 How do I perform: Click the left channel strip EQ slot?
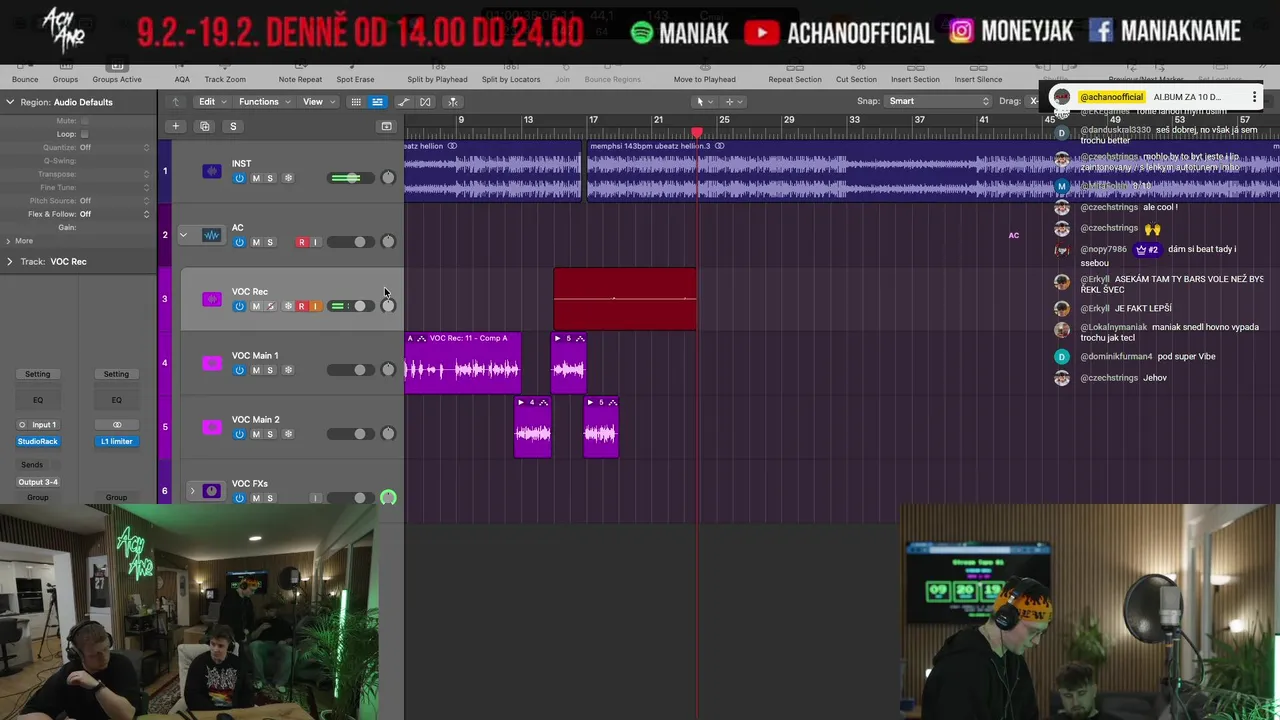tap(37, 400)
